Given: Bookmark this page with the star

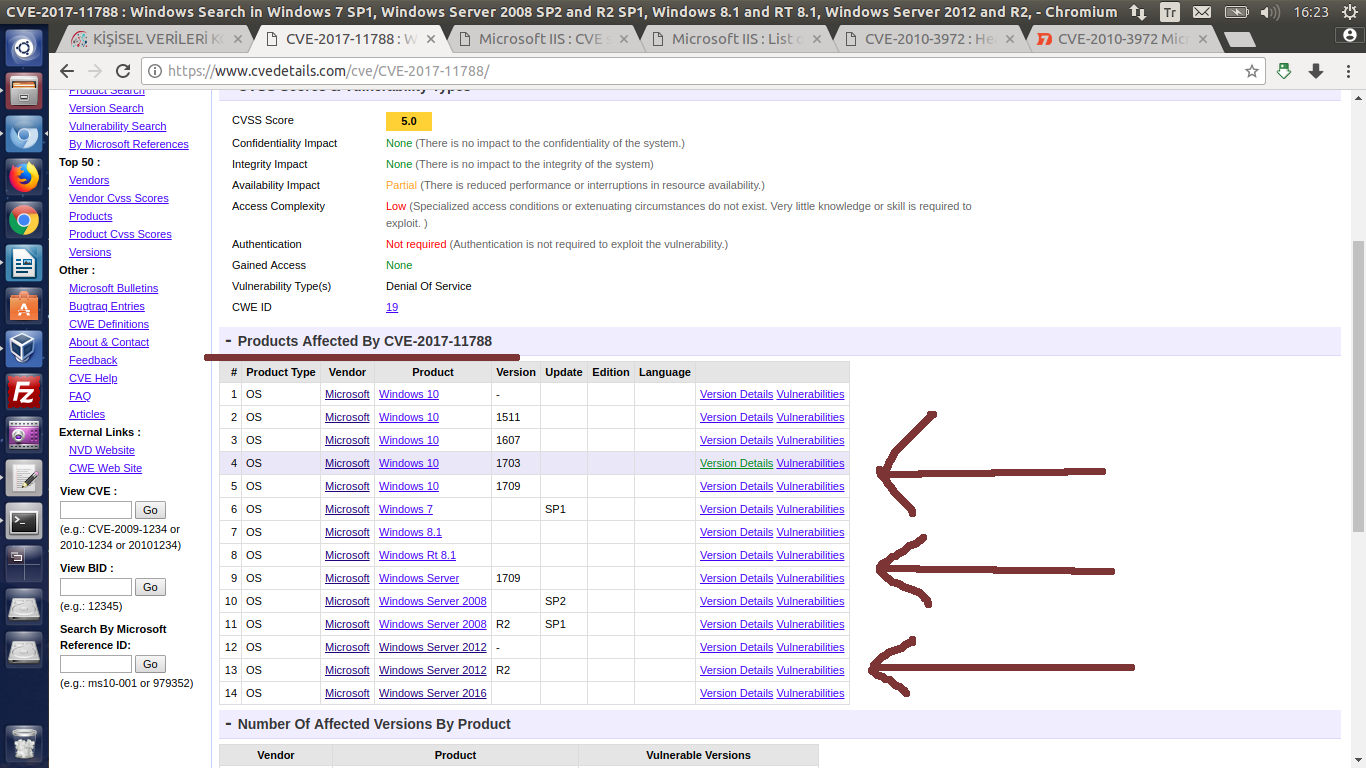Looking at the screenshot, I should [x=1251, y=72].
